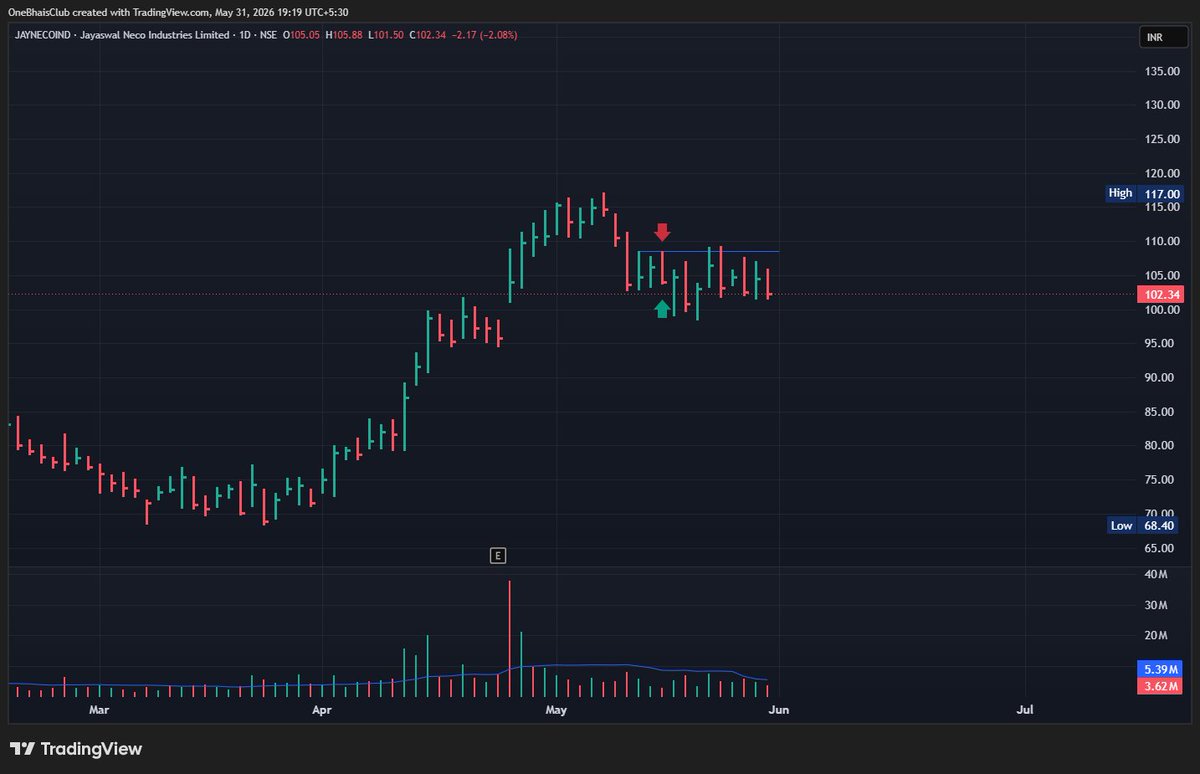This screenshot has width=1200, height=774.
Task: Click the 'May' date axis label
Action: pyautogui.click(x=556, y=710)
